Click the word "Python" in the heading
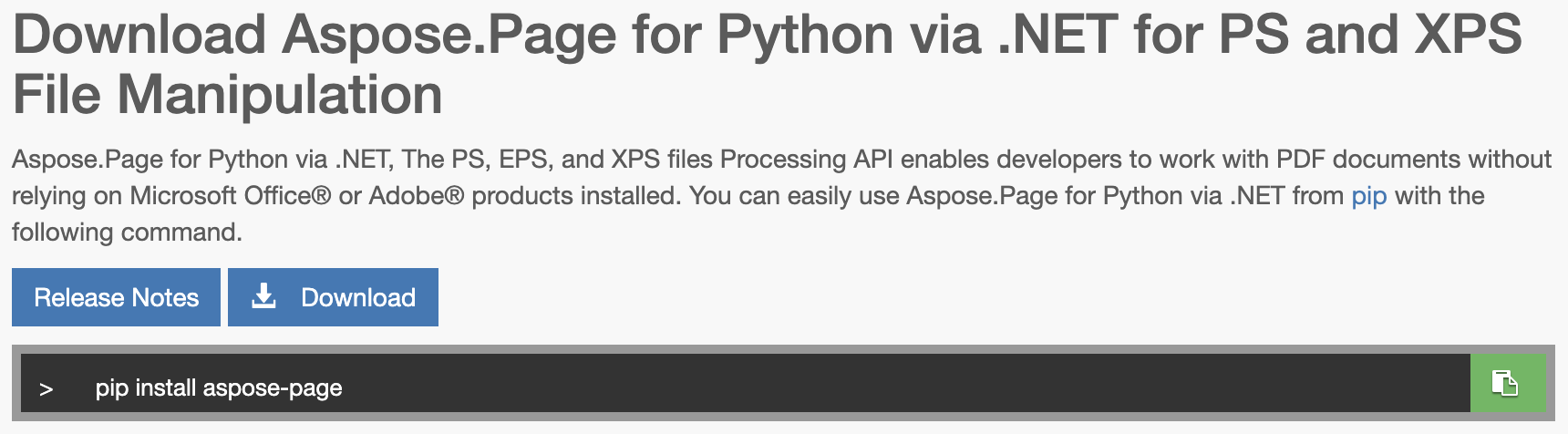Screen dimensions: 1568x434 804,36
